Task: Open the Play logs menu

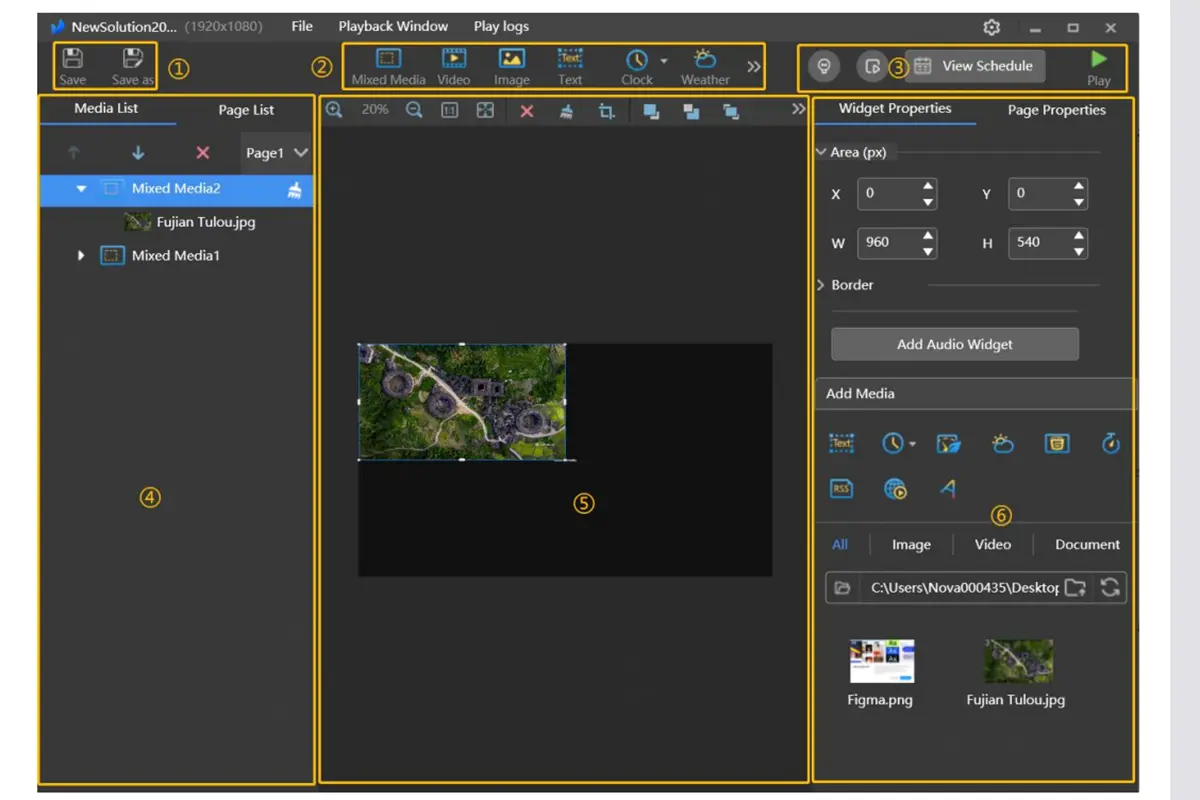Action: (x=500, y=26)
